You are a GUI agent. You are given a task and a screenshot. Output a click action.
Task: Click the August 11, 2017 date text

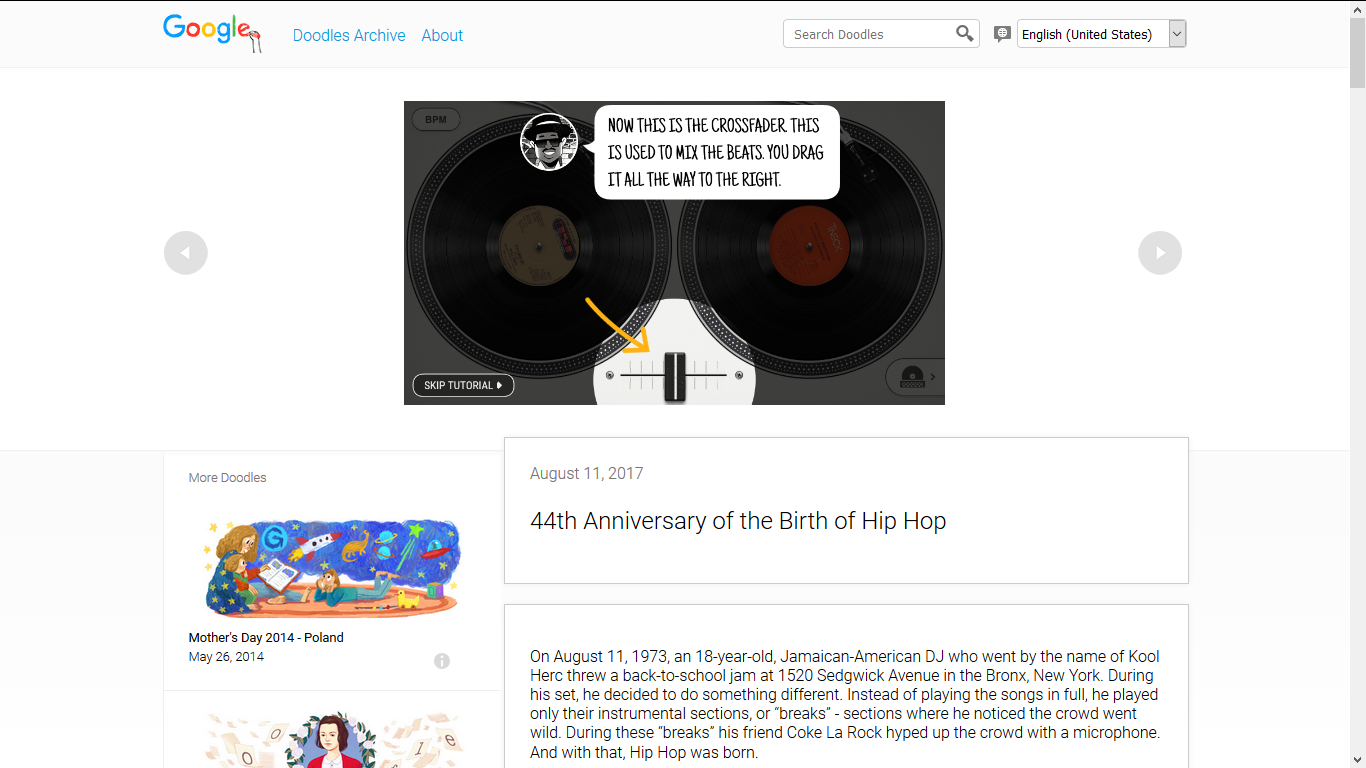[587, 473]
